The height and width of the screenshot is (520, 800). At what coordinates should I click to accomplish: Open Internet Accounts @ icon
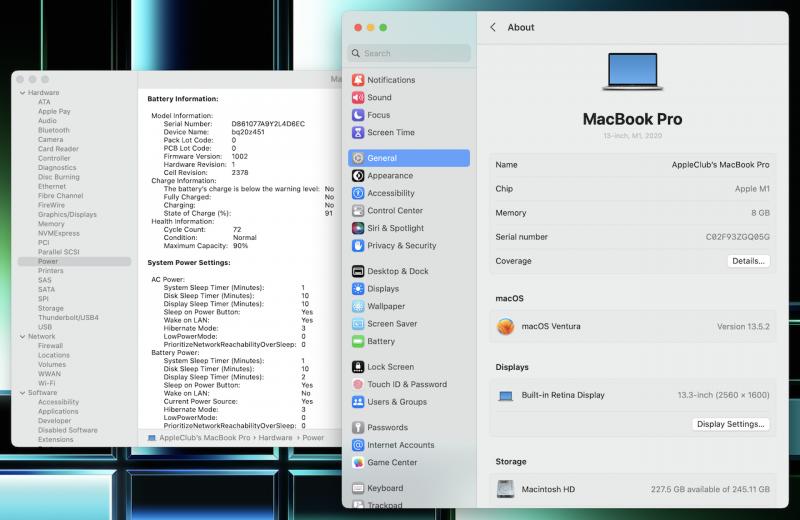(x=358, y=445)
